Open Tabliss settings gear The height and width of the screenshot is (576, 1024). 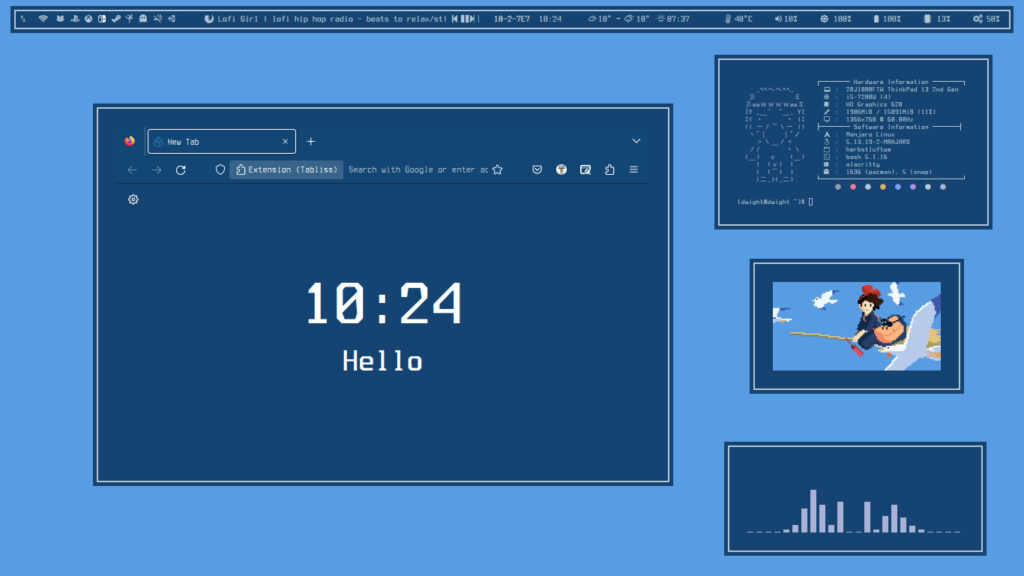(x=133, y=199)
